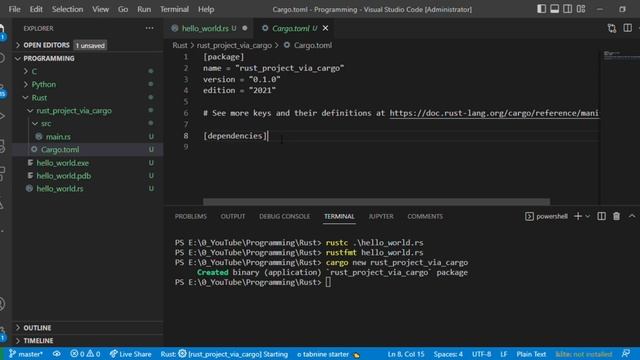Screen dimensions: 640x360
Task: Open the terminal launch profile dropdown arrow
Action: point(588,216)
